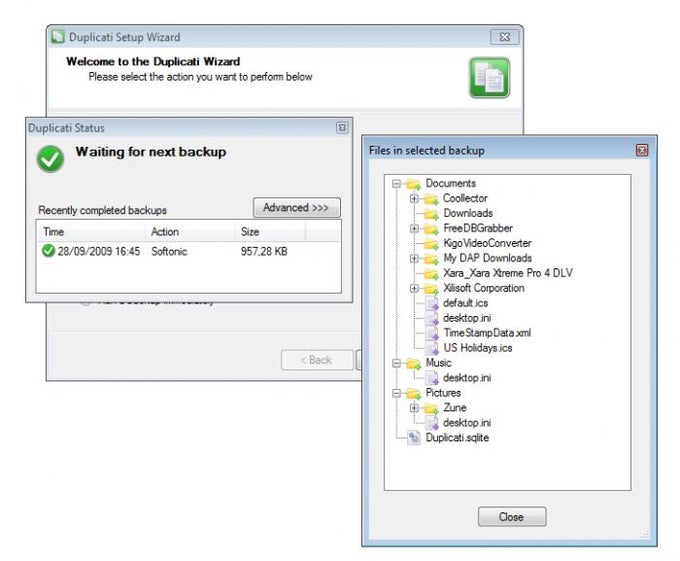Click the Duplicati.sqlite database icon
Screen dimensions: 680x561
tap(414, 438)
